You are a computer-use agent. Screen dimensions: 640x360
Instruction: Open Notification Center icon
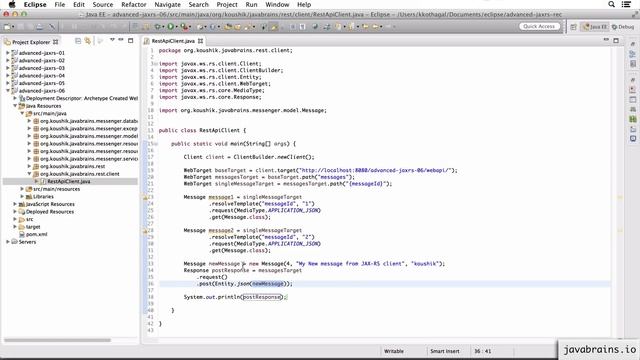click(x=627, y=4)
